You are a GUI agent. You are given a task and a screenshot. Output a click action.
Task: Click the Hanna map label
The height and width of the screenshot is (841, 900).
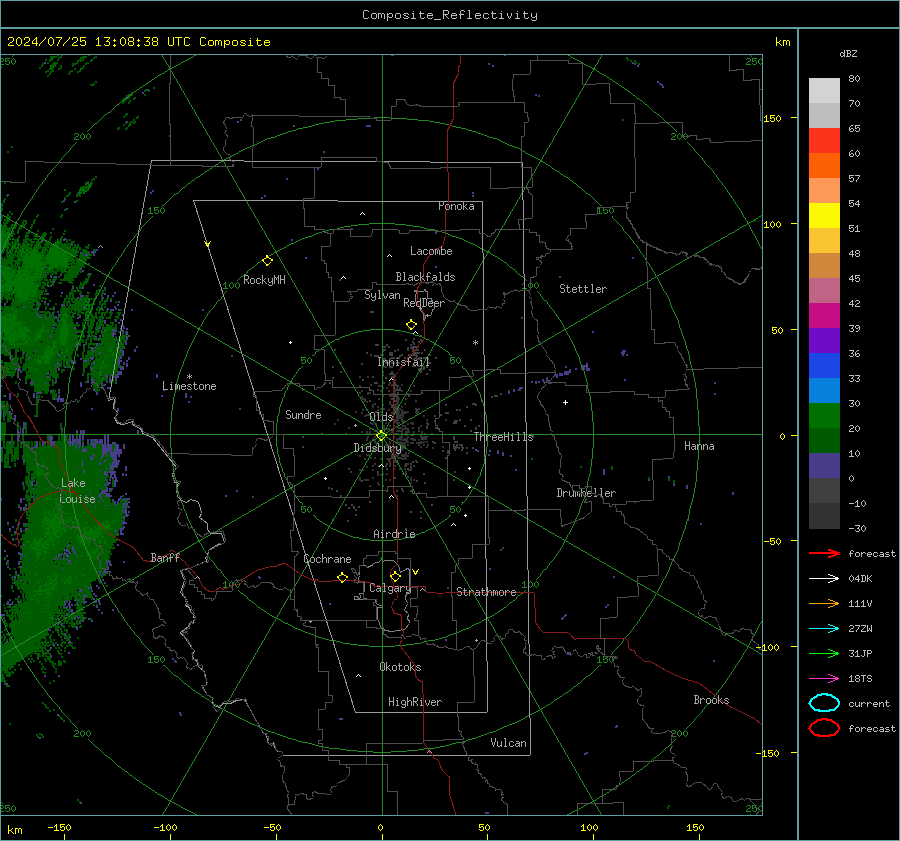click(699, 446)
